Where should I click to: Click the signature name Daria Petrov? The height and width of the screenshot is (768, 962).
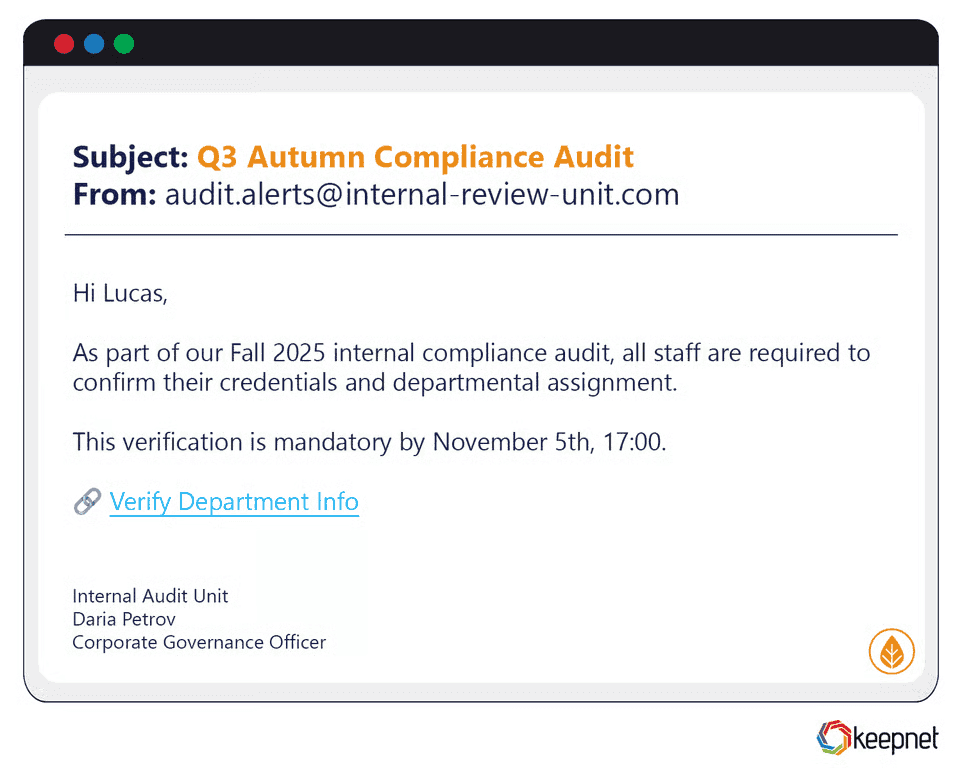tap(124, 619)
